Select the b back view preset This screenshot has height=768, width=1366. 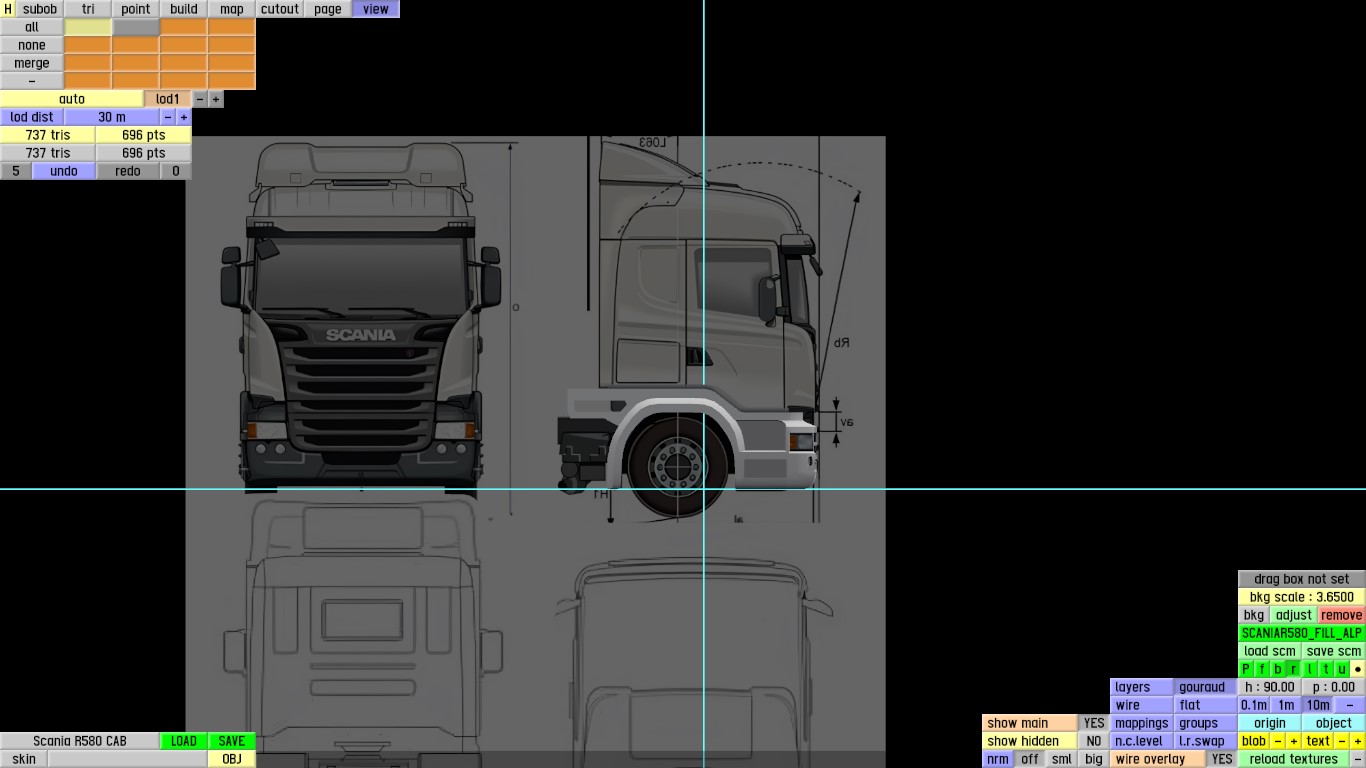click(1278, 669)
